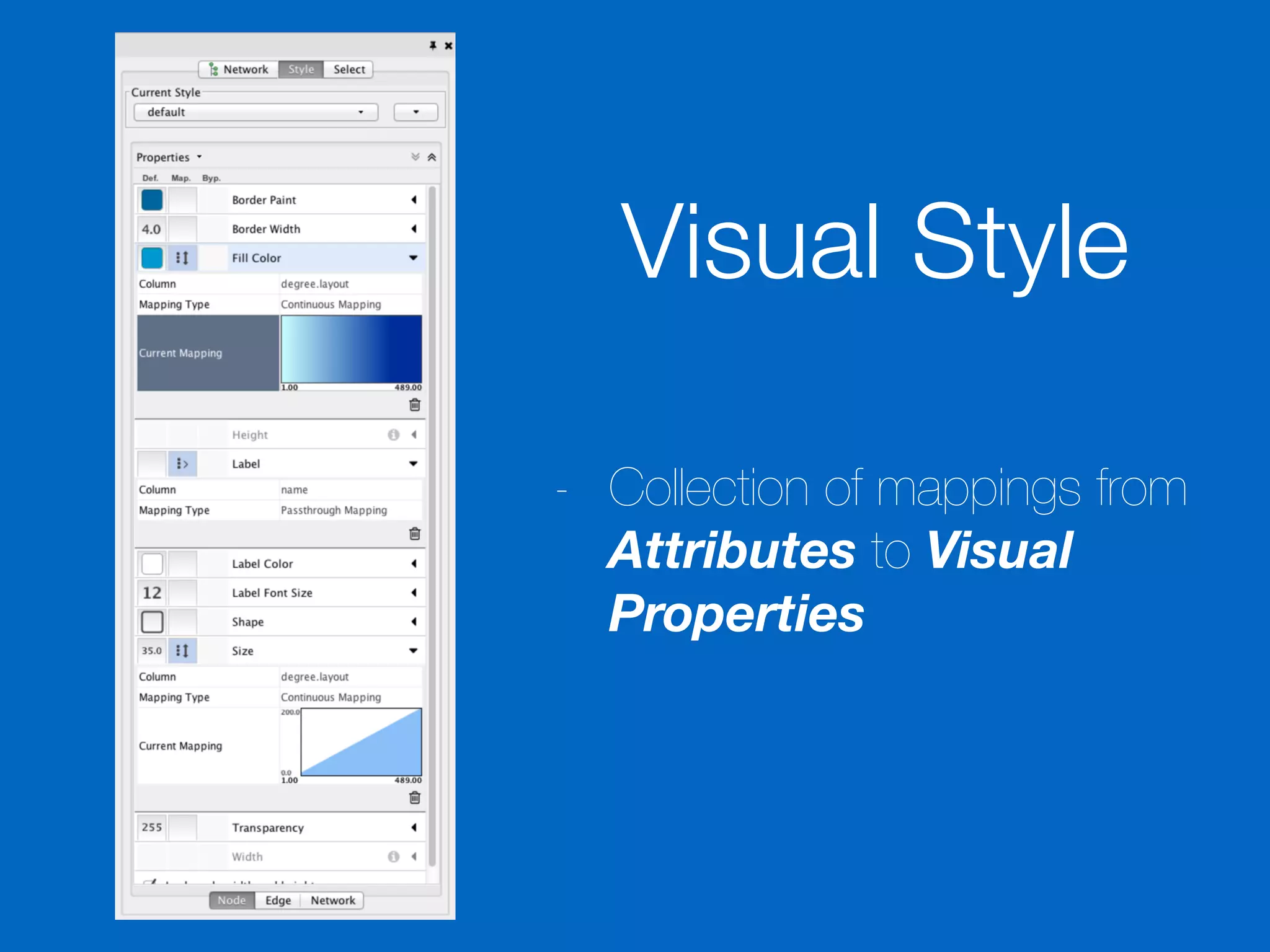Open the style options menu button
The image size is (1270, 952).
pyautogui.click(x=415, y=112)
